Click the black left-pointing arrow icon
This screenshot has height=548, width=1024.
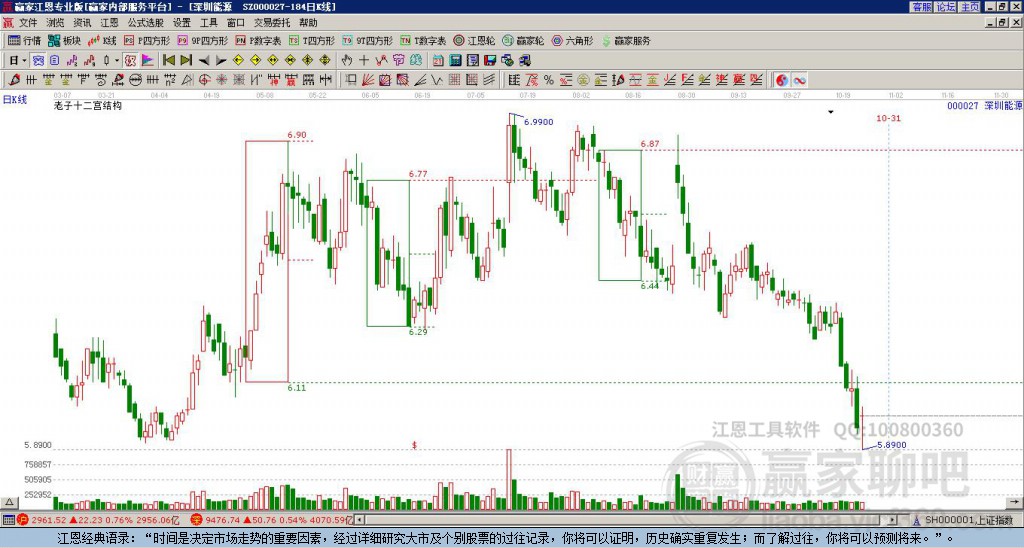[204, 60]
